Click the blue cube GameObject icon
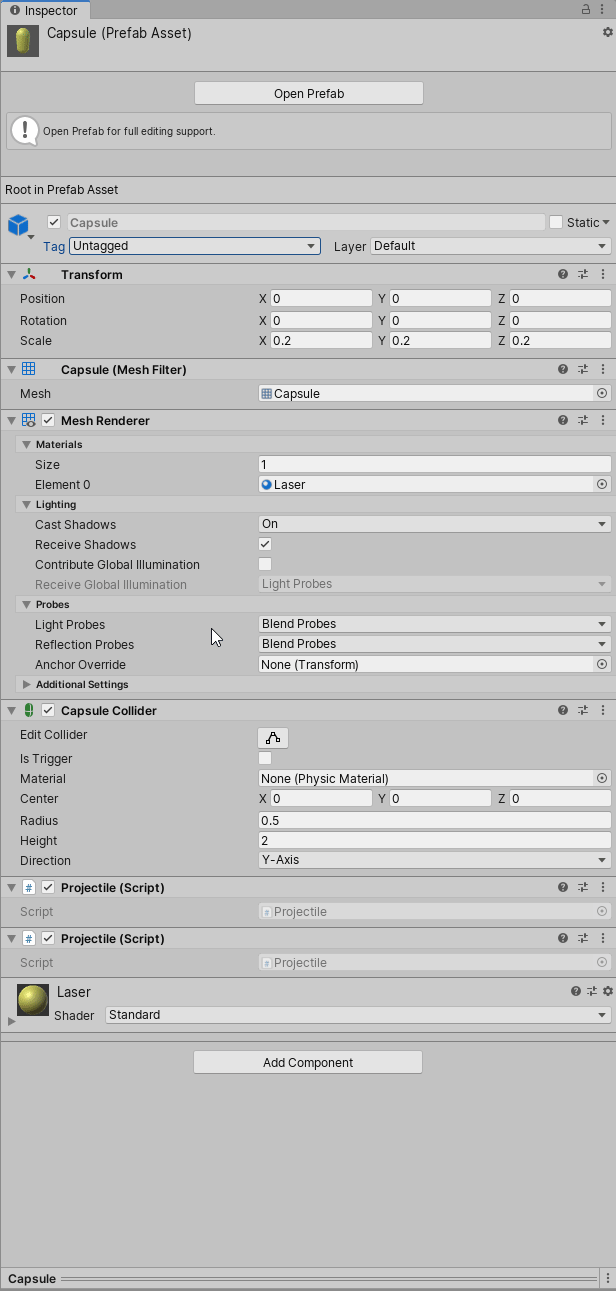The image size is (616, 1291). pos(18,223)
